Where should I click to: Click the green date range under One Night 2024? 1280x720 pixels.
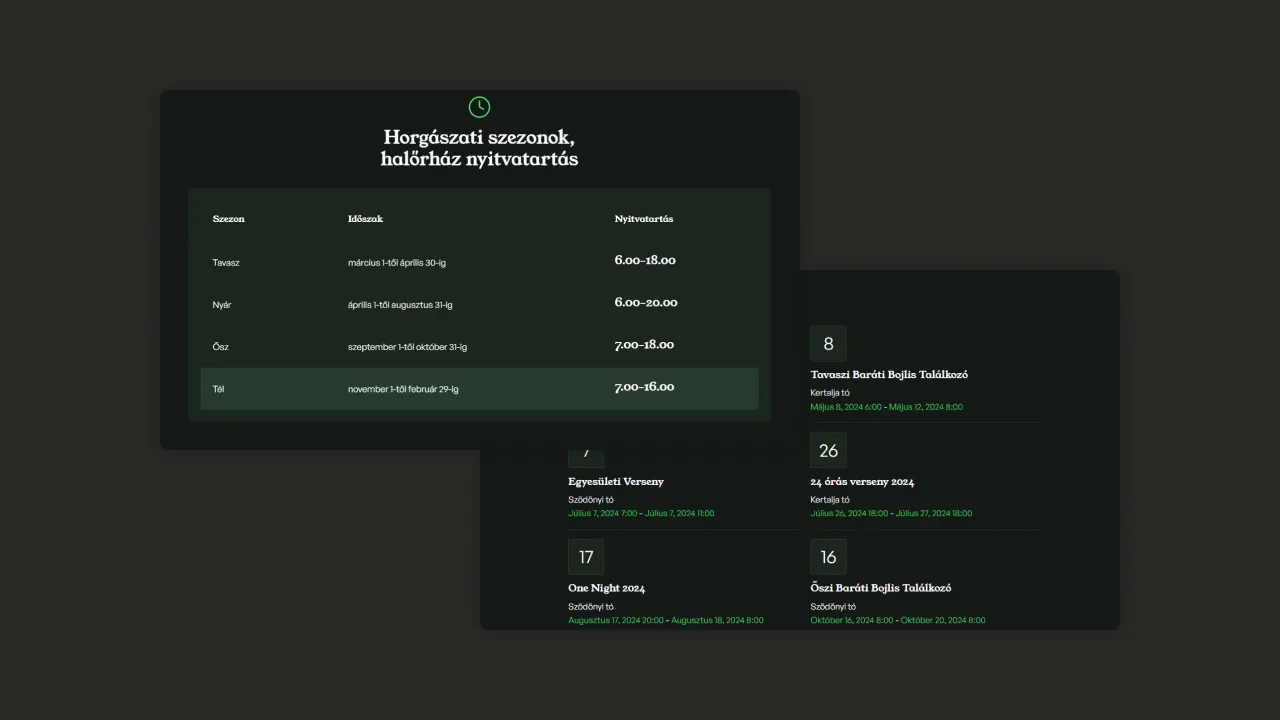click(665, 620)
